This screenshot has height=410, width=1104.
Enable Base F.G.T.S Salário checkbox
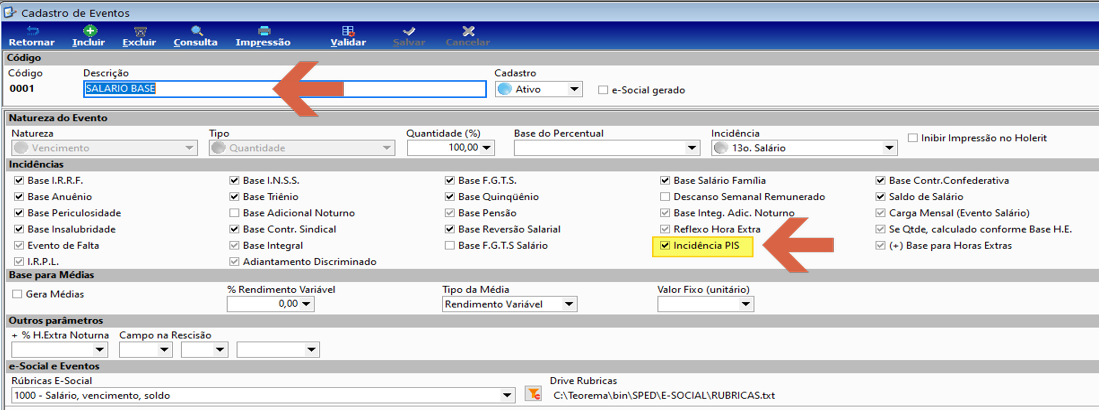[449, 246]
